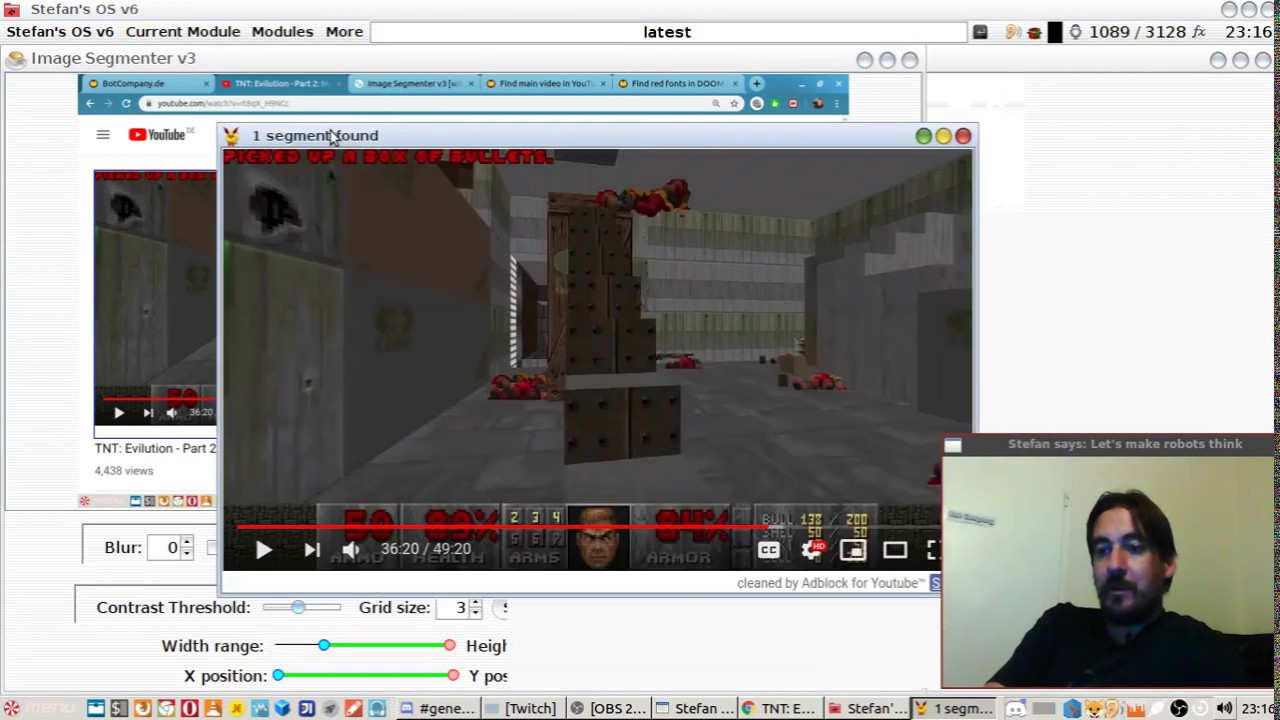Click the Width range lower slider handle
Viewport: 1280px width, 720px height.
click(324, 646)
